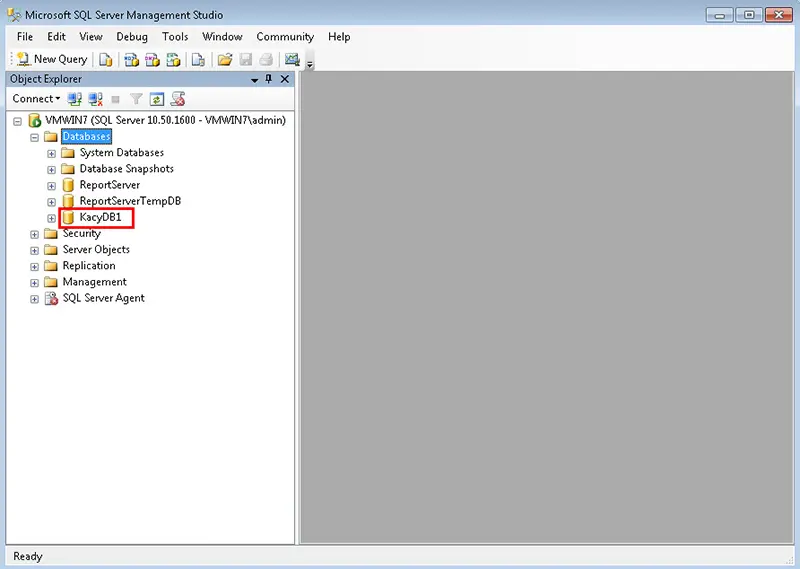The height and width of the screenshot is (569, 800).
Task: Open the Tools menu
Action: tap(175, 37)
